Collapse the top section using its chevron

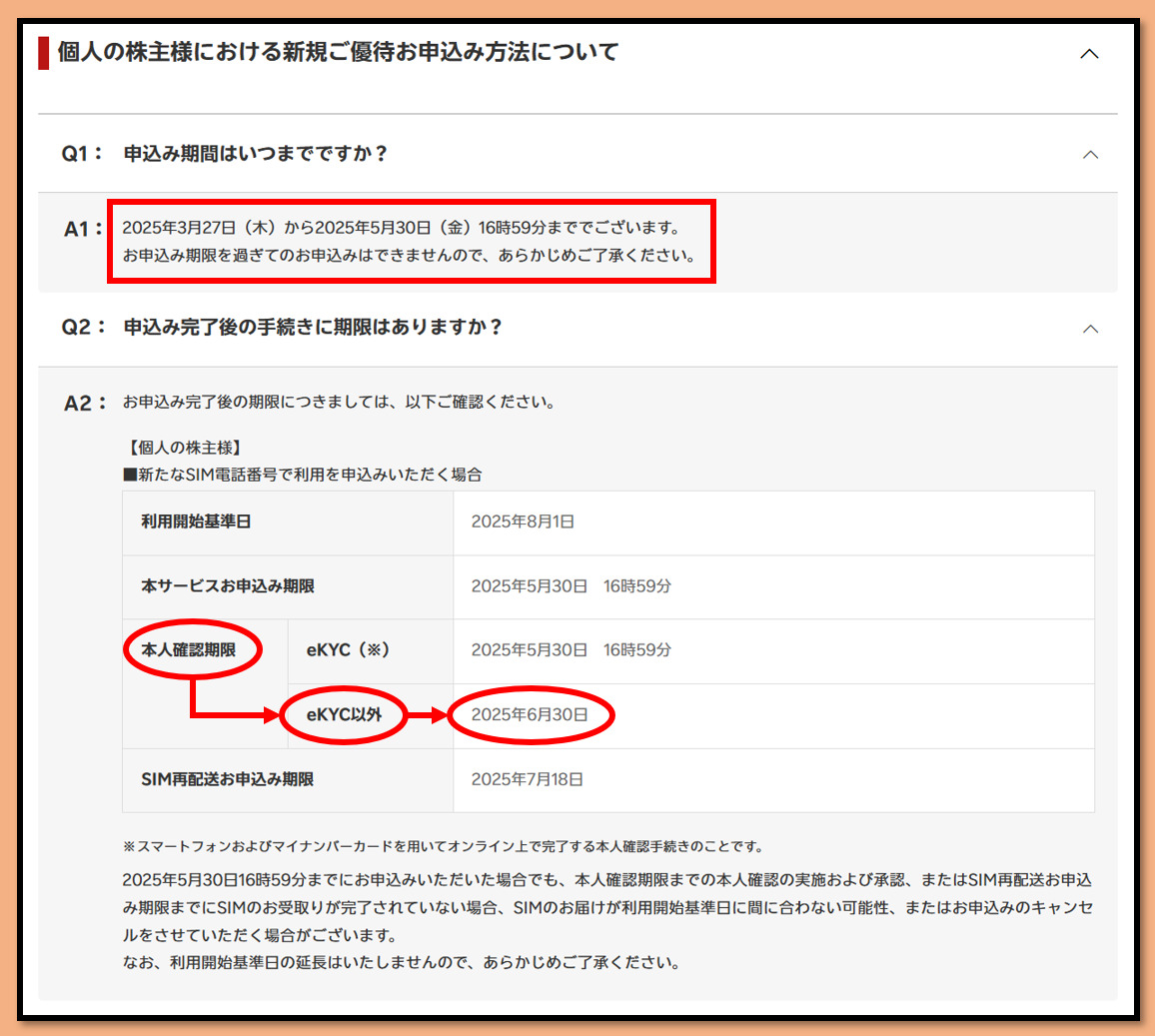[x=1089, y=54]
